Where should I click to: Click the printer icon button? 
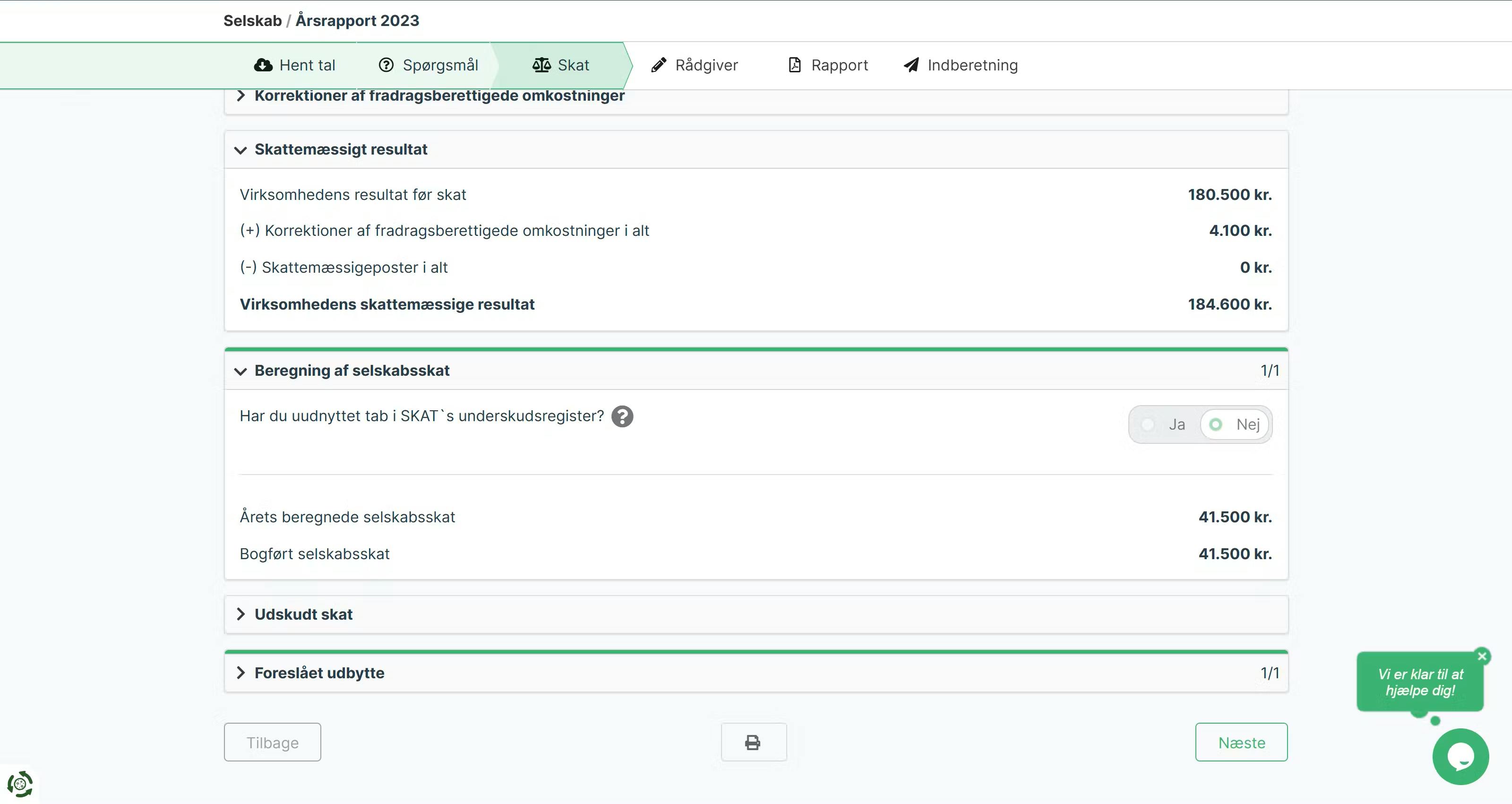(753, 743)
